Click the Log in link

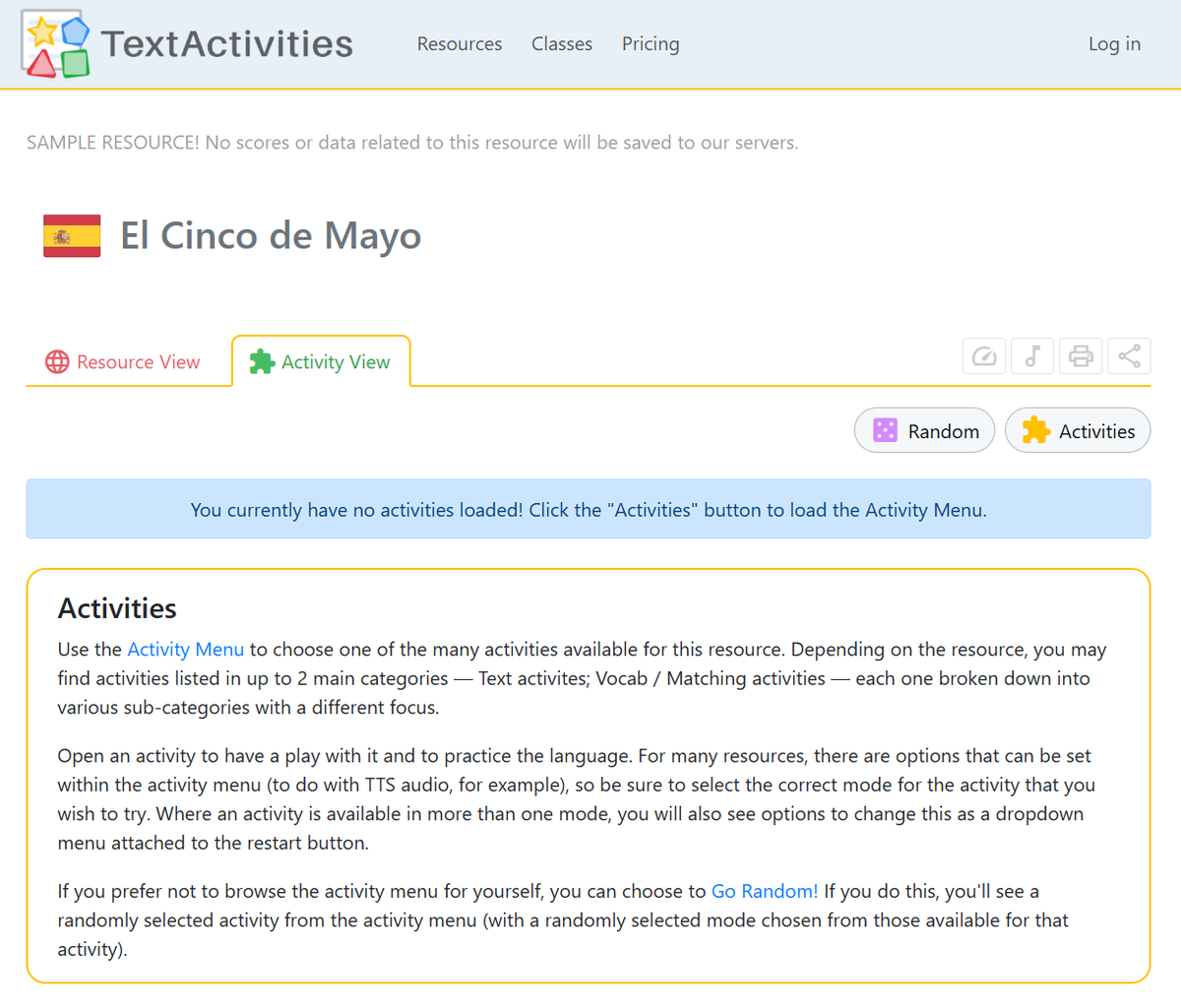tap(1114, 43)
